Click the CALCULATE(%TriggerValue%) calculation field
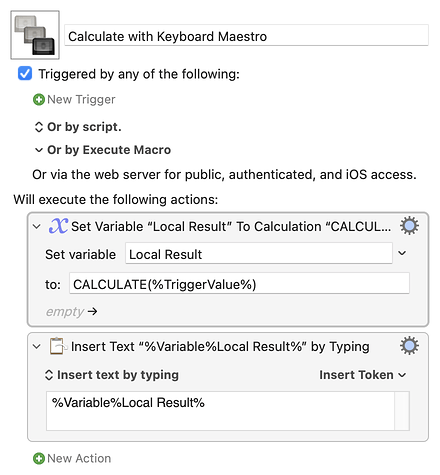Screen dimensions: 440x475 coord(239,284)
